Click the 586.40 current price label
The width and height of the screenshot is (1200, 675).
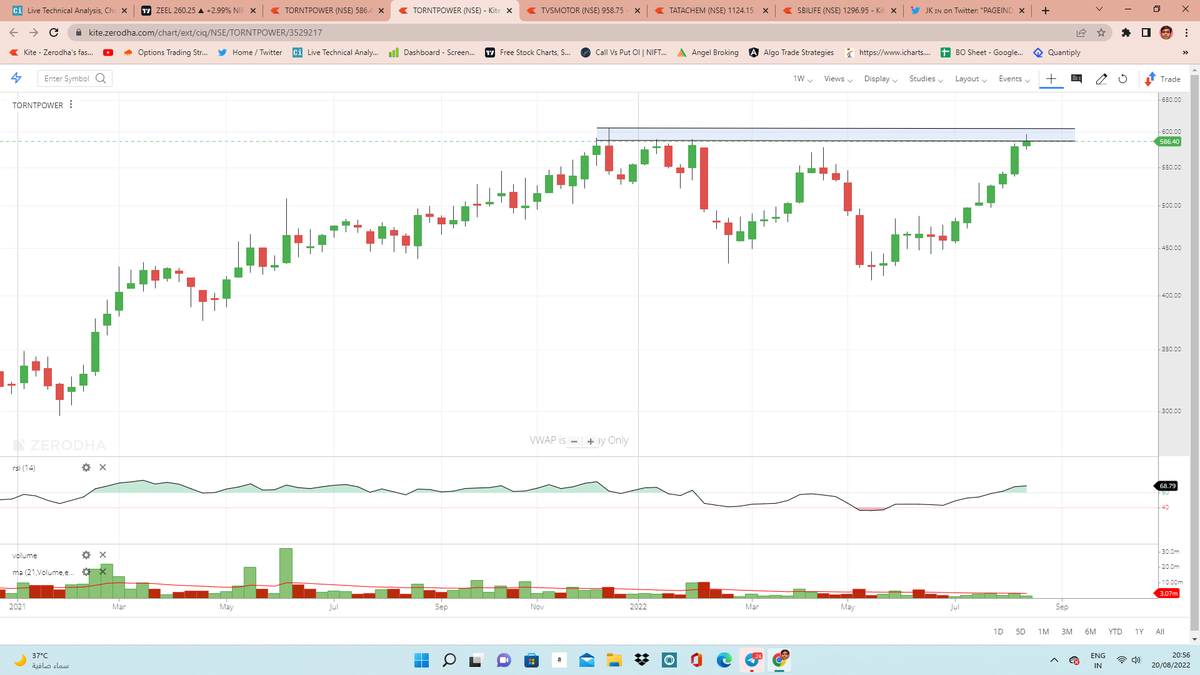pyautogui.click(x=1168, y=142)
